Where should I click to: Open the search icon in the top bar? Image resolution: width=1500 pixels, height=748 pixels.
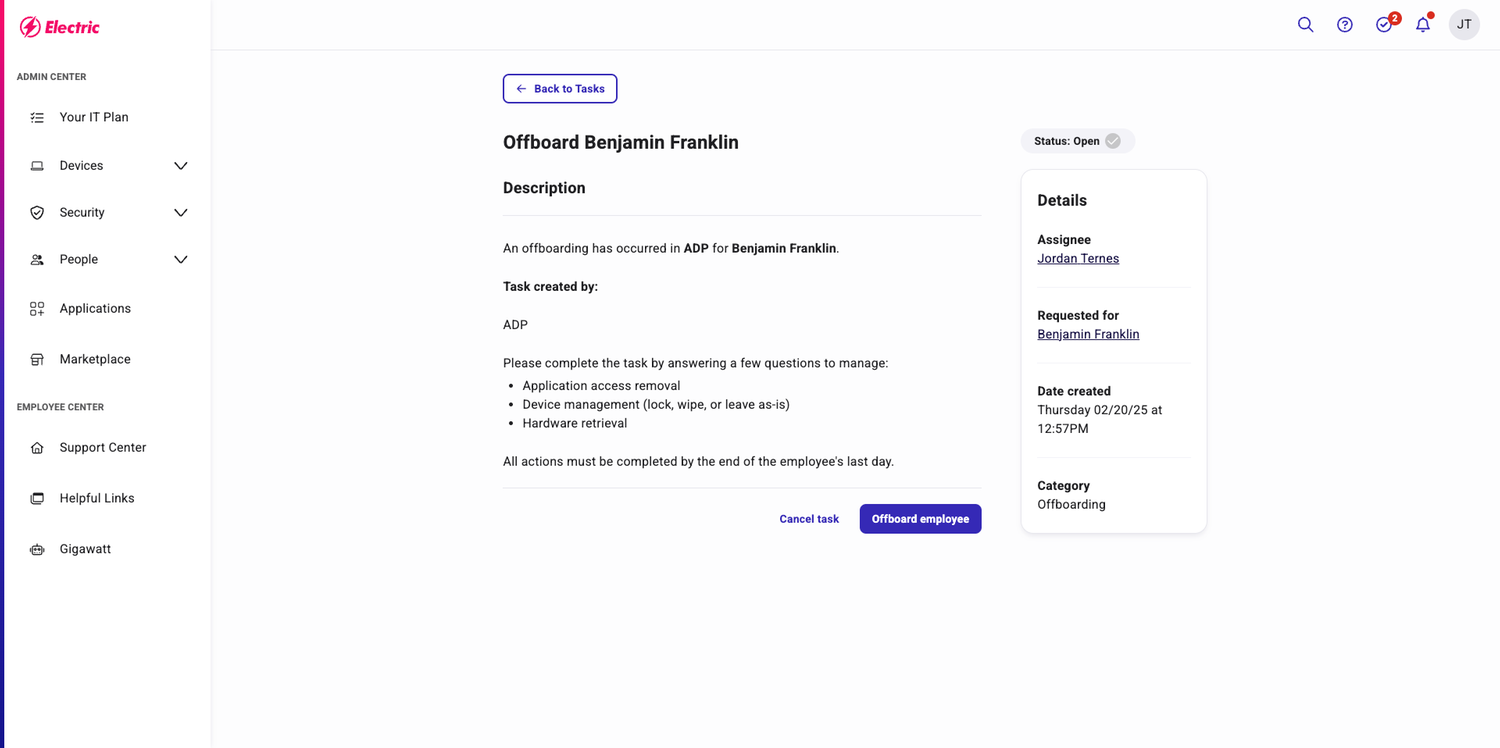(x=1305, y=24)
